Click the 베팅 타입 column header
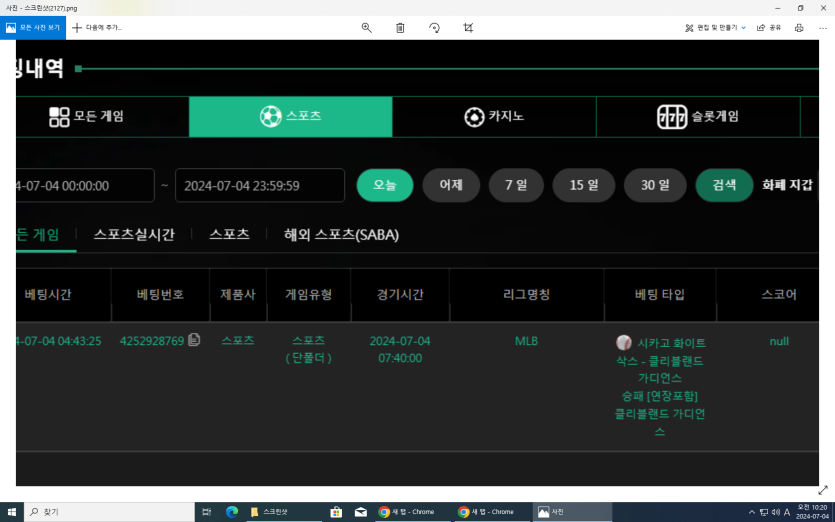 coord(660,295)
